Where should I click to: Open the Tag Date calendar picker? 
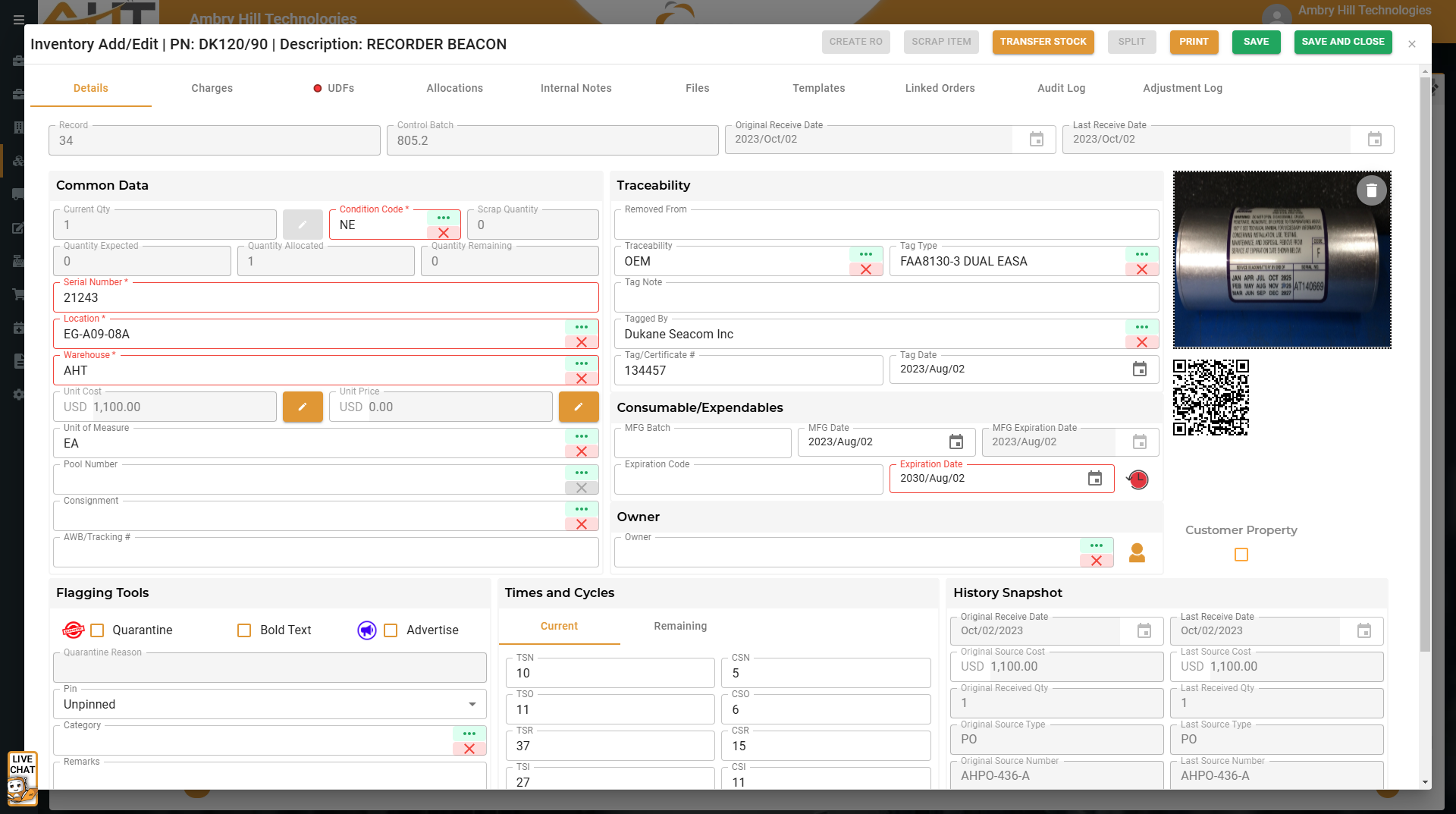click(1139, 369)
